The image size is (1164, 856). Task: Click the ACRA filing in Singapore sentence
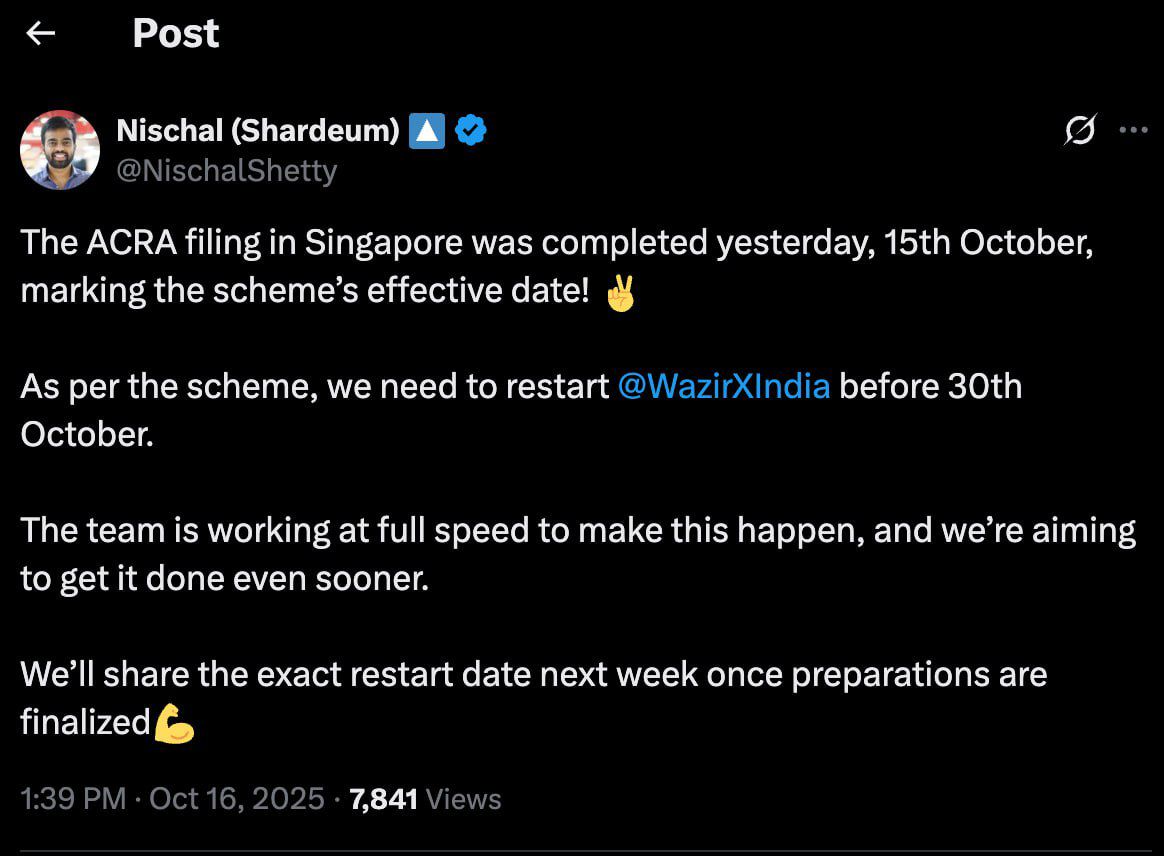click(555, 243)
